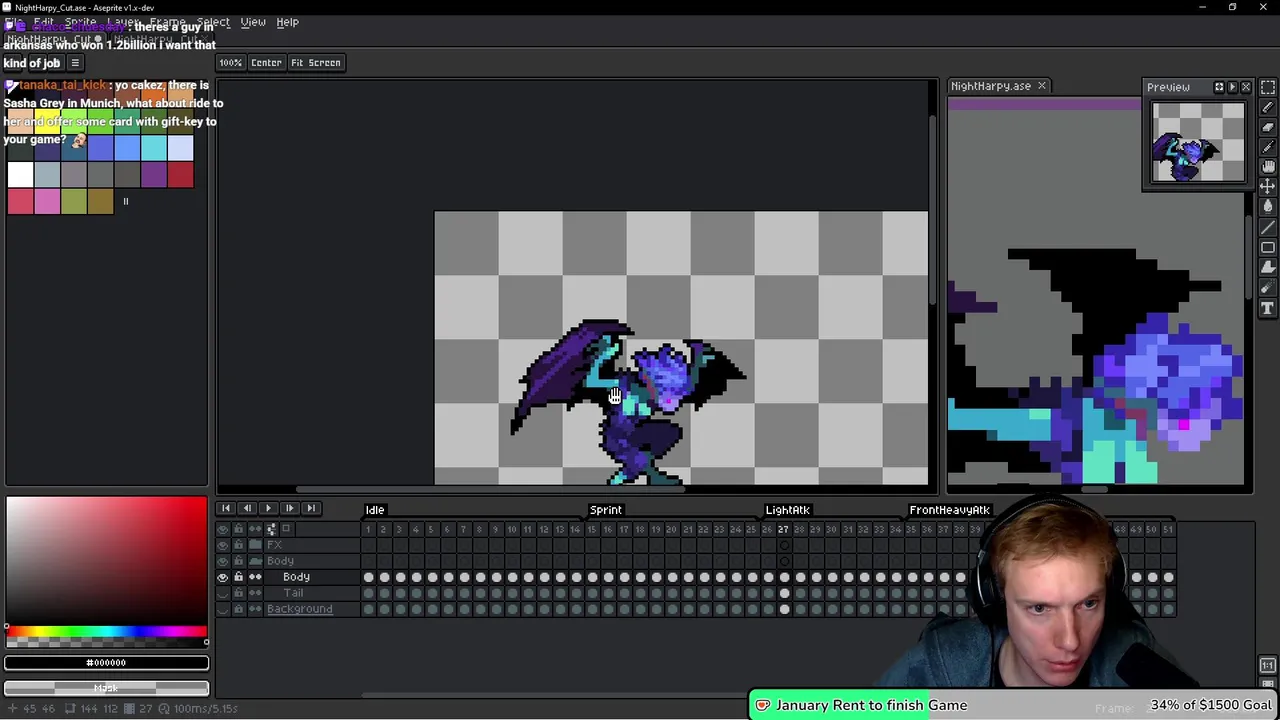Close the Preview window

point(1246,87)
